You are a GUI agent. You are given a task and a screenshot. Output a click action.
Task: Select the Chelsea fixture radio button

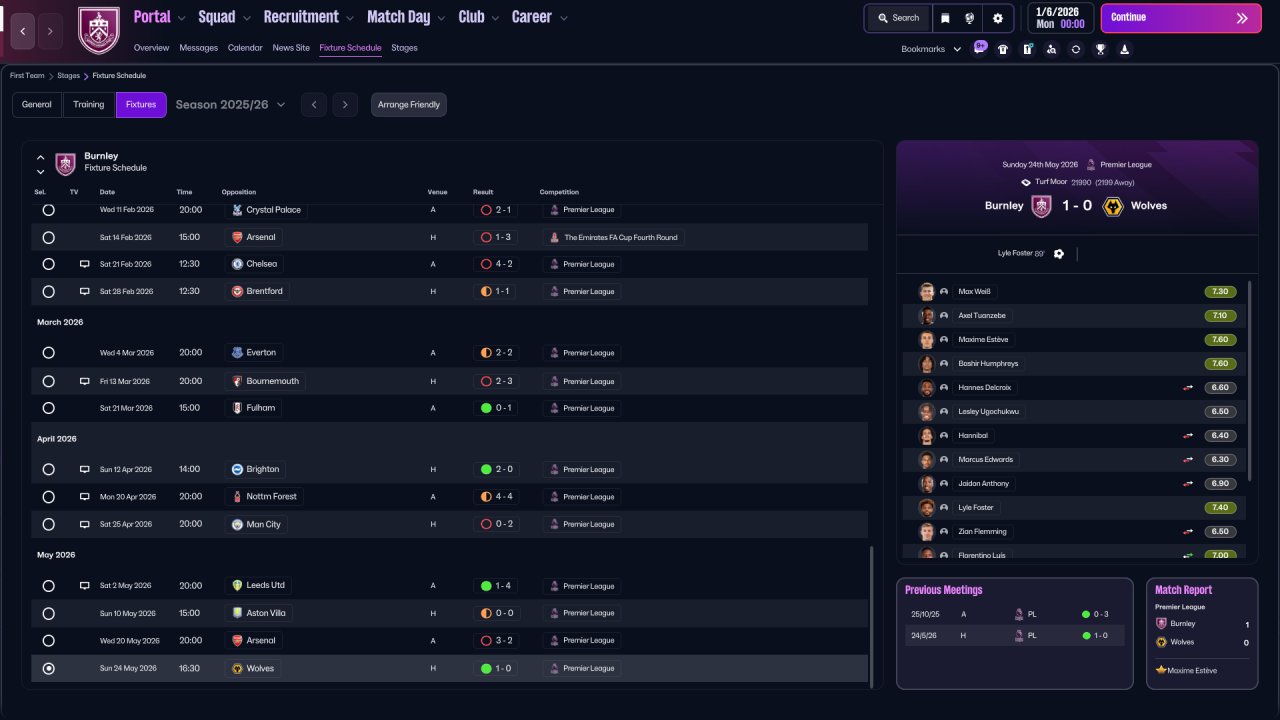48,264
